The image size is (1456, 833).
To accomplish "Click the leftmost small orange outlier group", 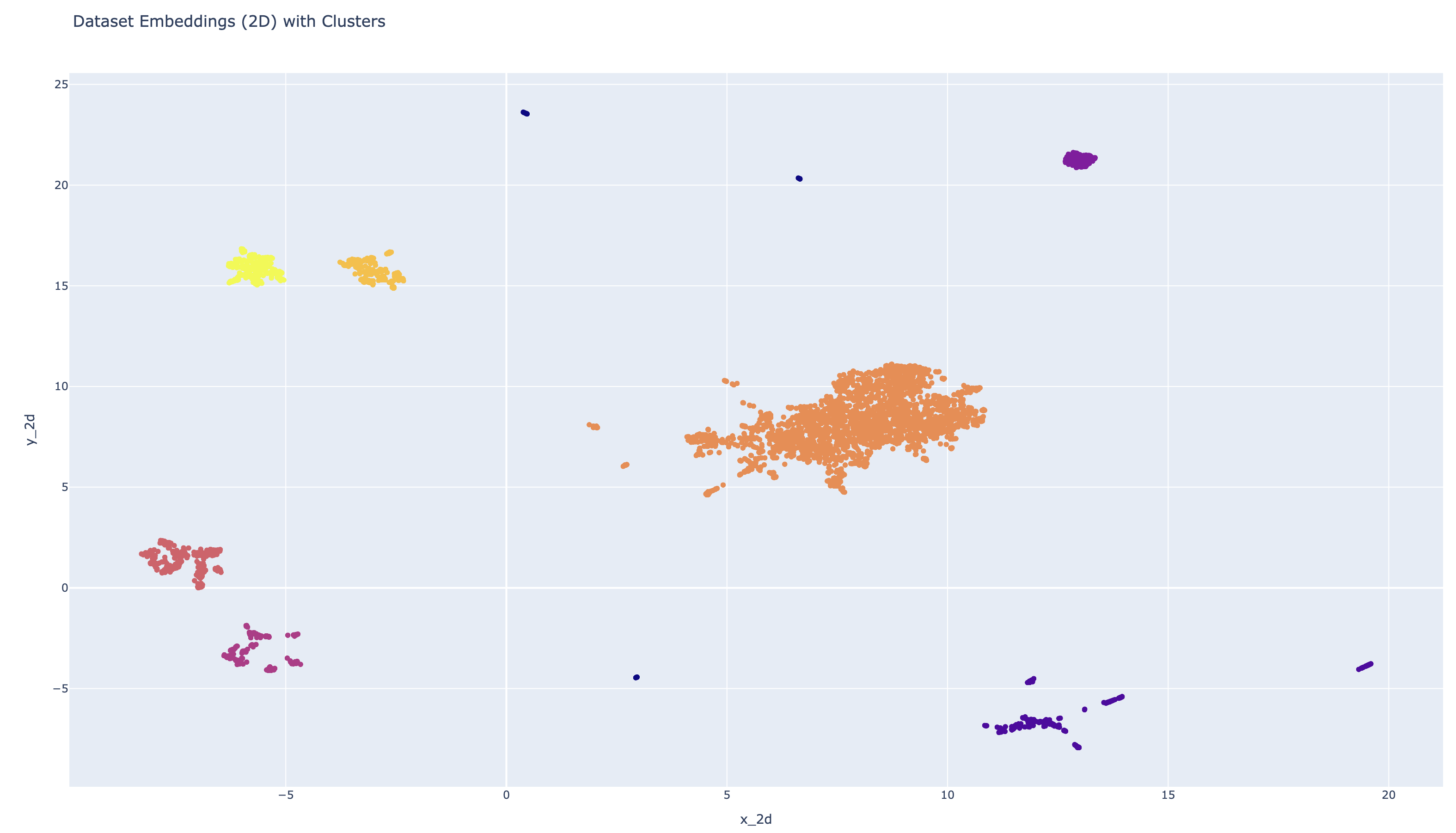I will tap(593, 426).
